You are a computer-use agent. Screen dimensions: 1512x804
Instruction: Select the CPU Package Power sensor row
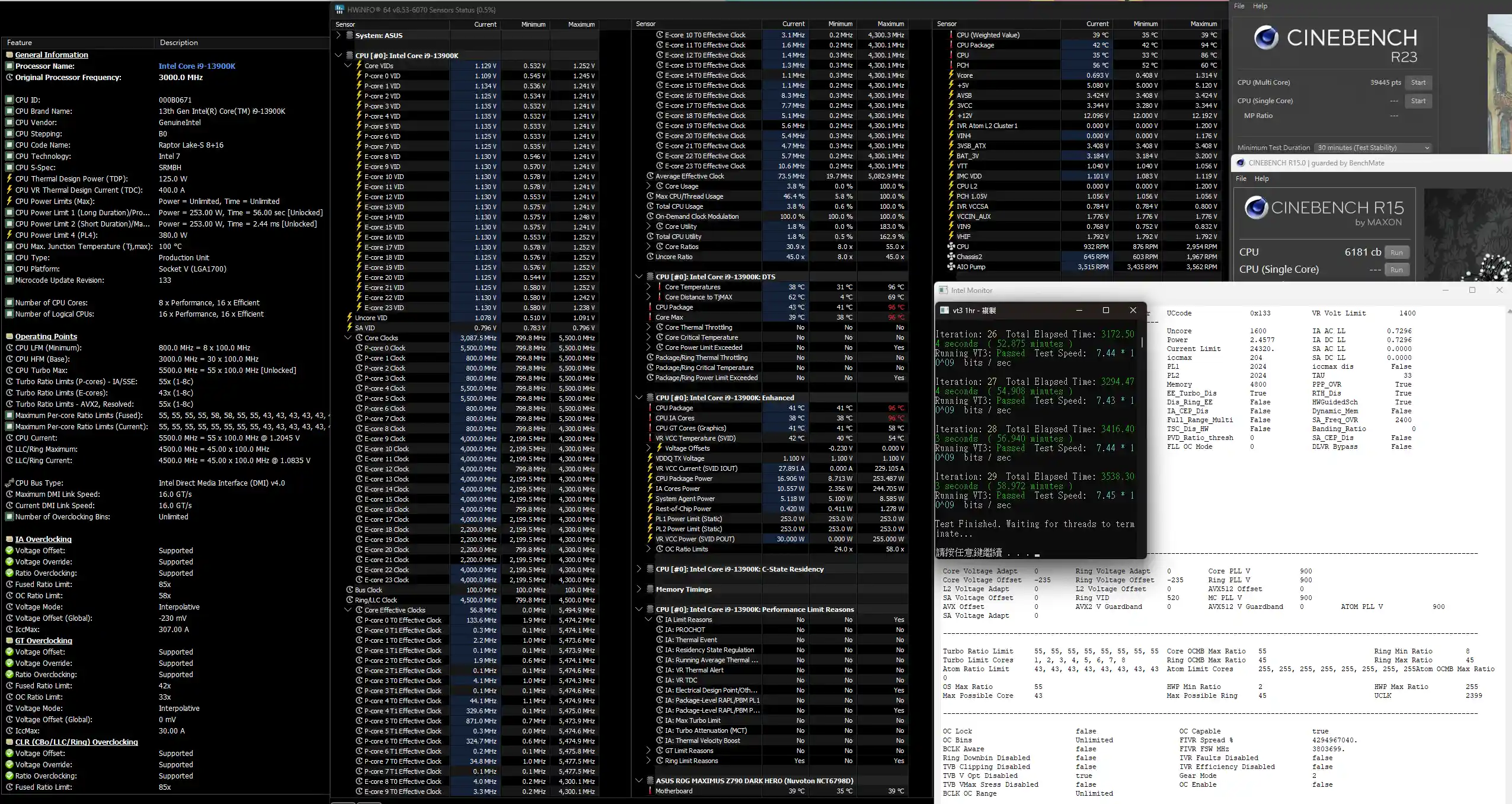pos(776,478)
